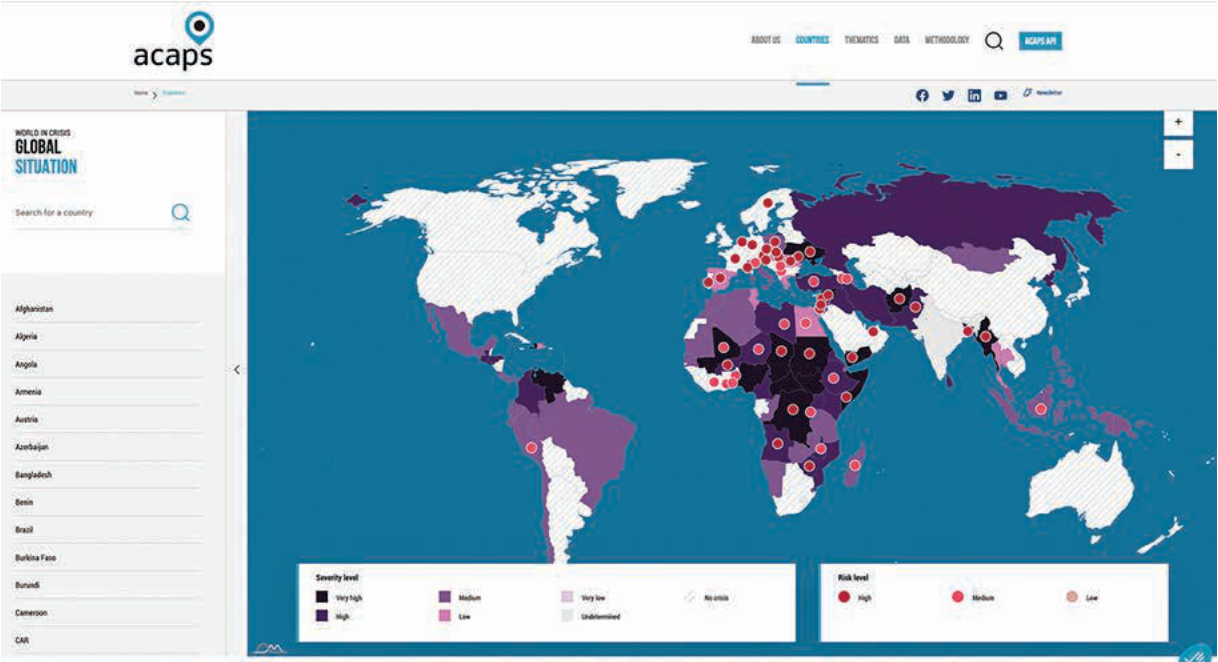Select the risk marker on Afghanistan

(900, 298)
